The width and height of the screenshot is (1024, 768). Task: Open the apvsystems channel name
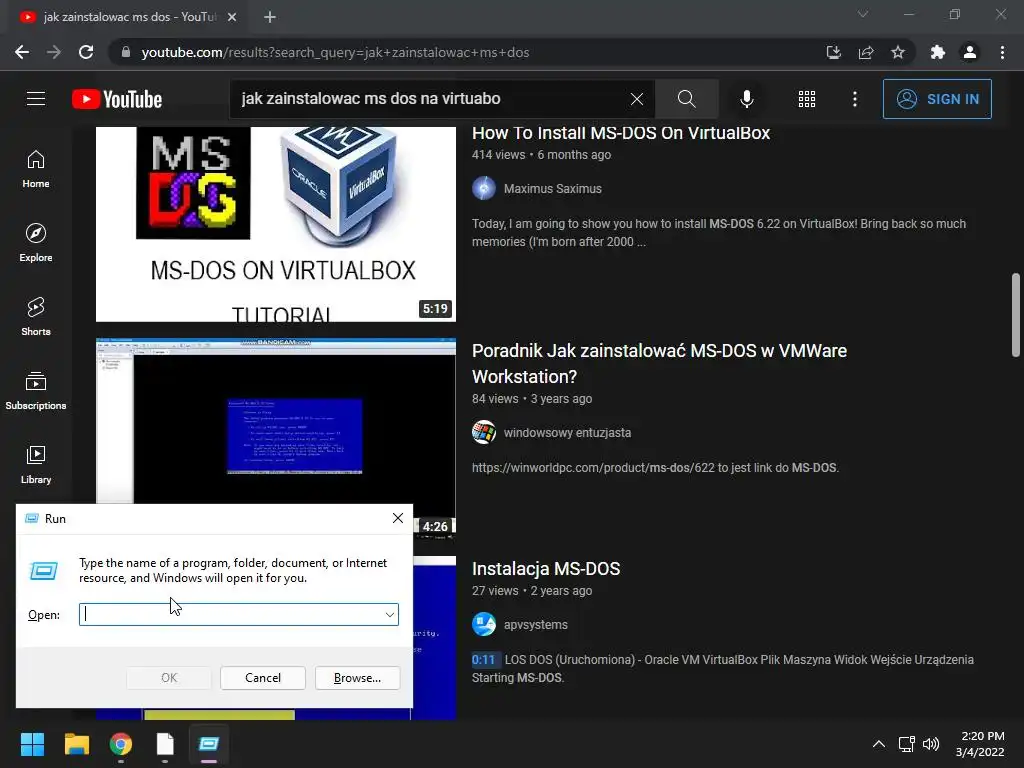(536, 624)
